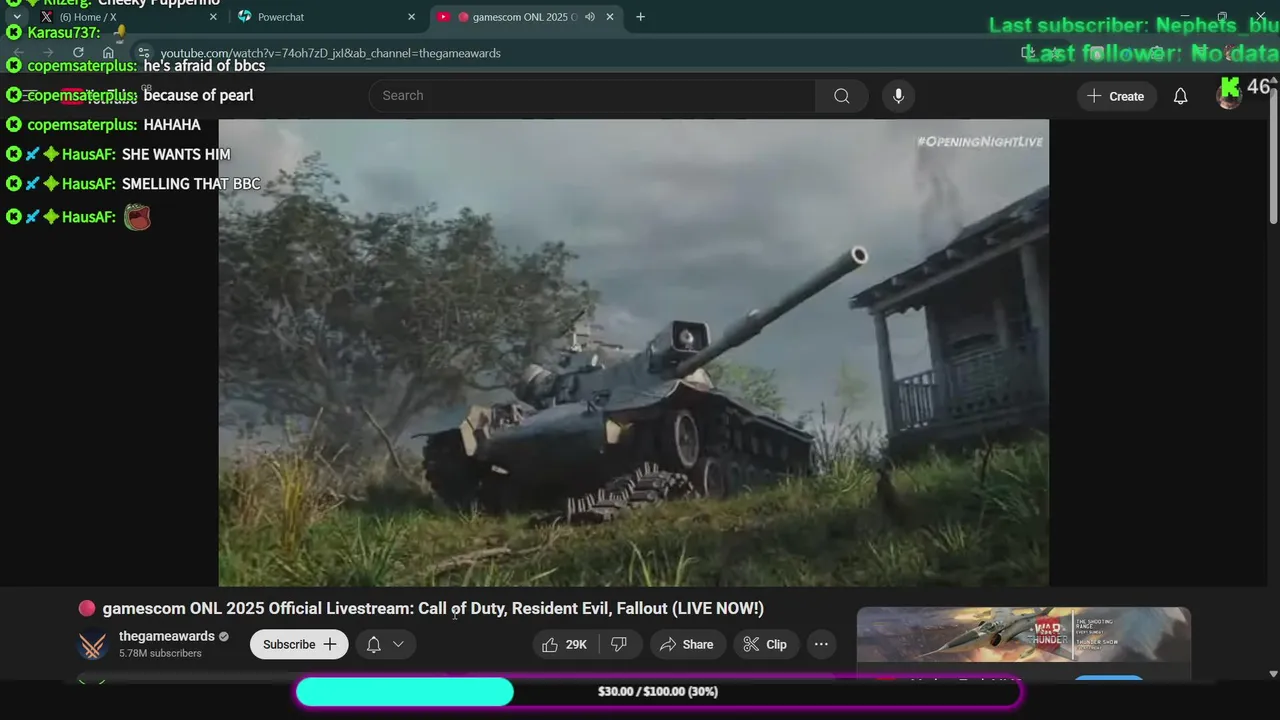Click the Create button
1280x720 pixels.
pos(1116,96)
